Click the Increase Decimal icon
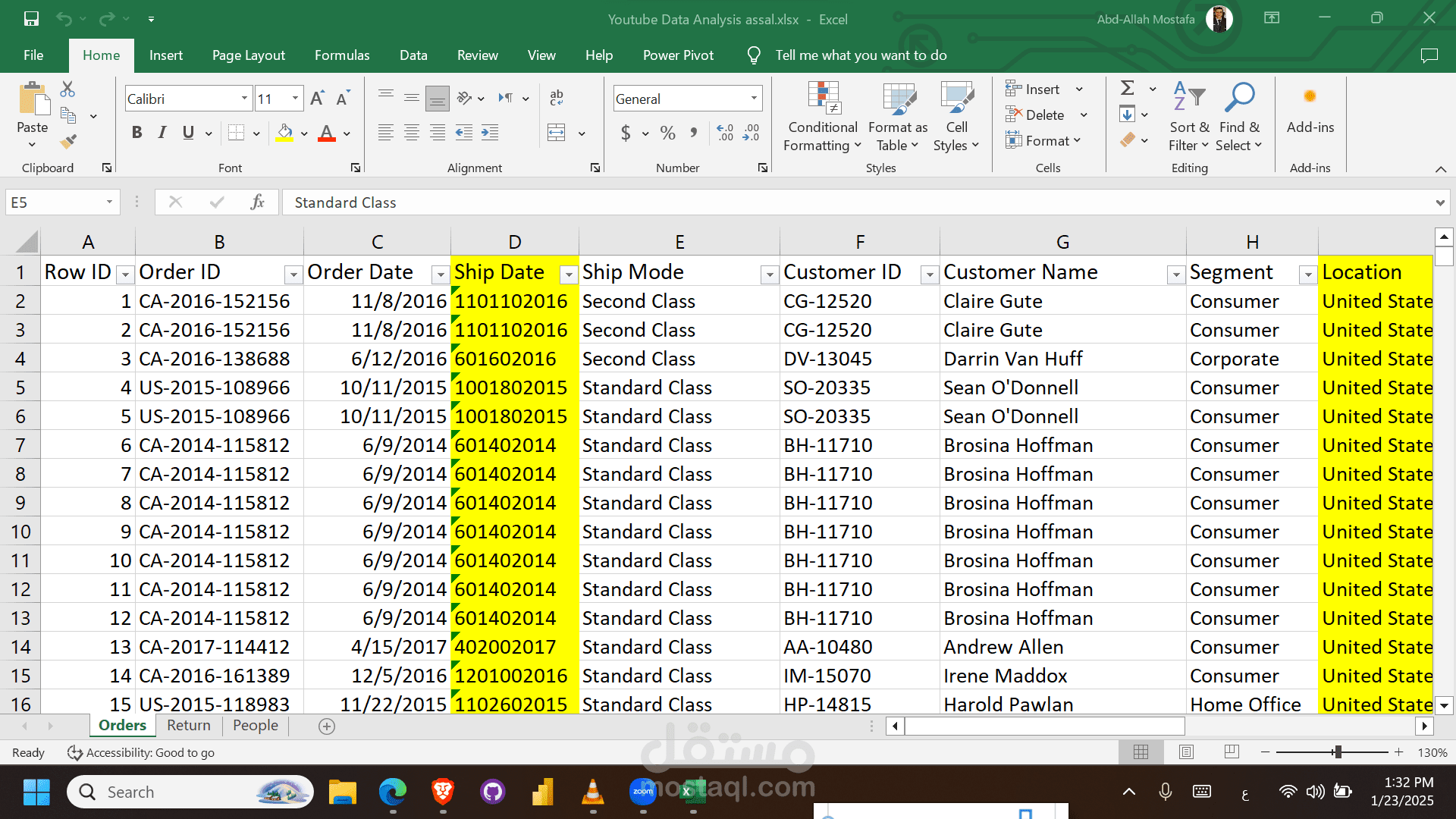Viewport: 1456px width, 819px height. click(725, 133)
